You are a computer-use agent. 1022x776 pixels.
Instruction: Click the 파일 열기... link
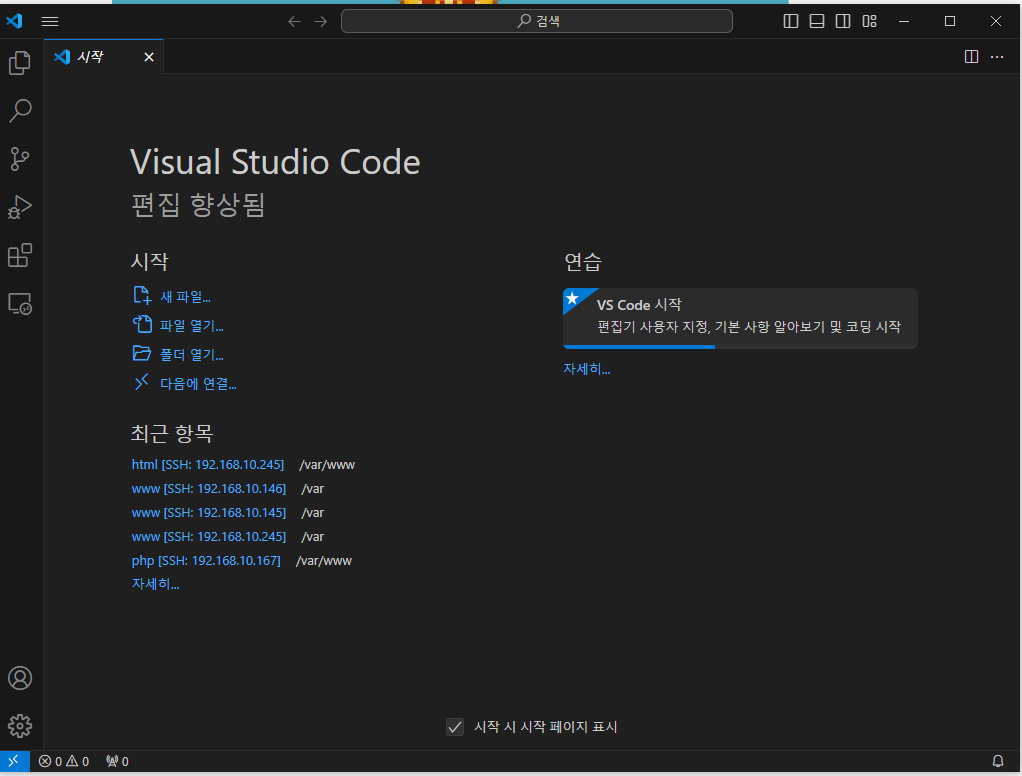coord(192,326)
